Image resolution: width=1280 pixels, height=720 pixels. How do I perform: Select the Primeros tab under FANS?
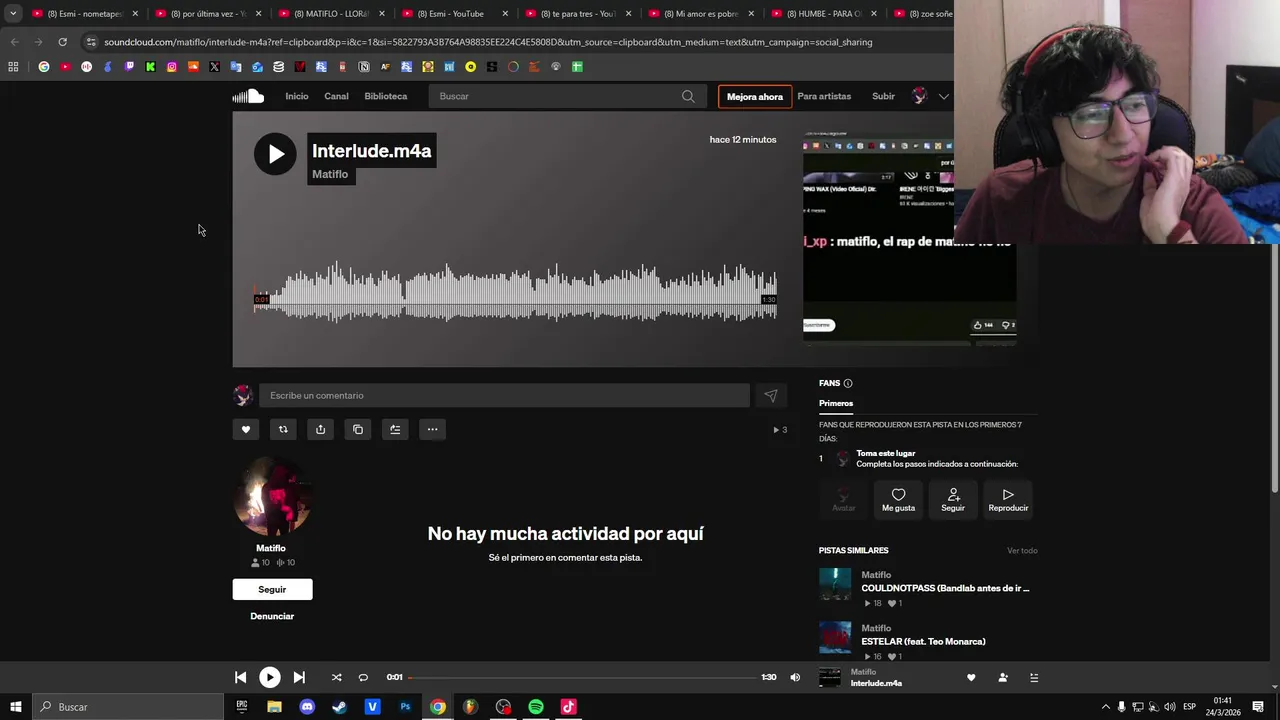coord(836,403)
